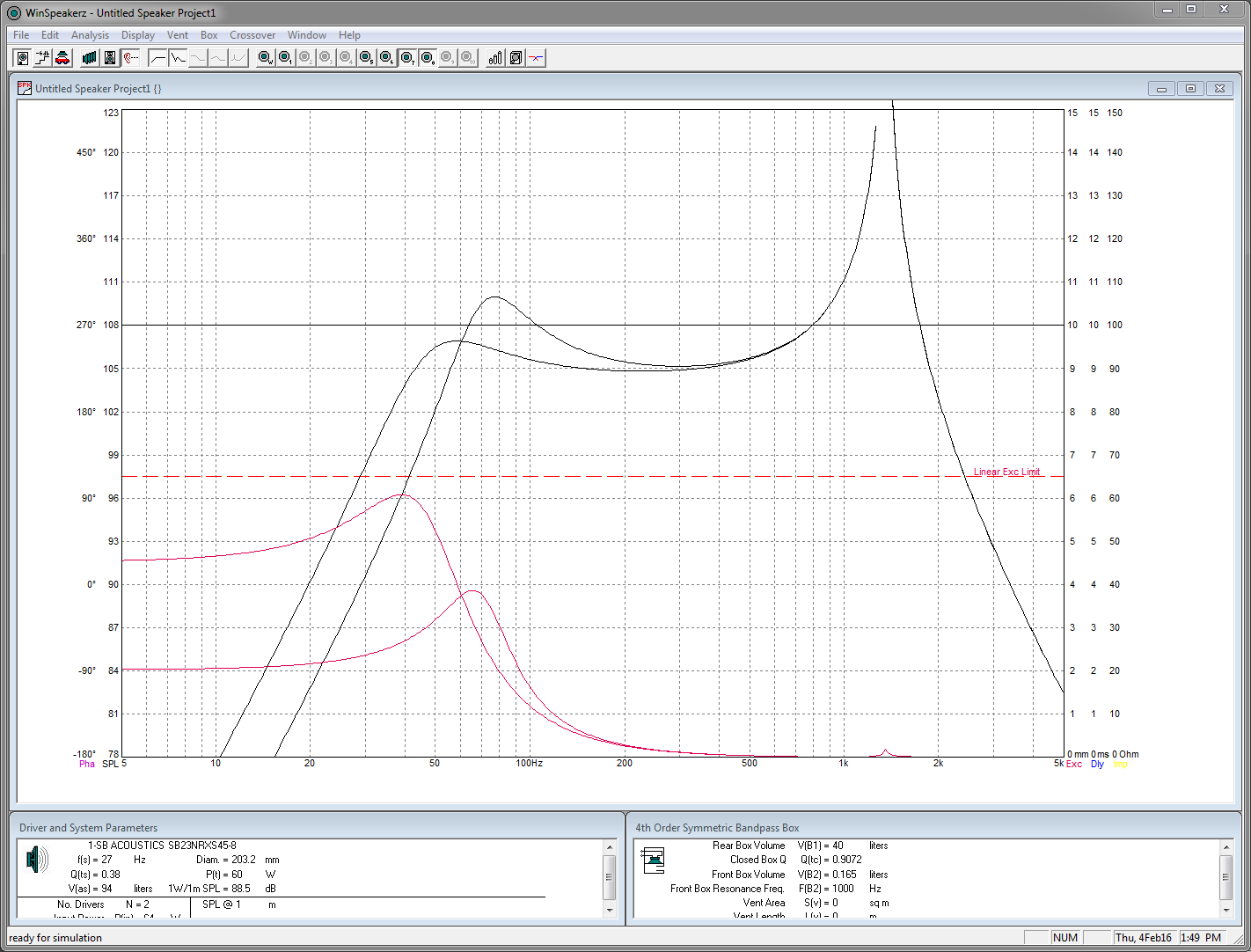This screenshot has height=952, width=1251.
Task: Click the green driver array toolbar icon
Action: pos(90,58)
